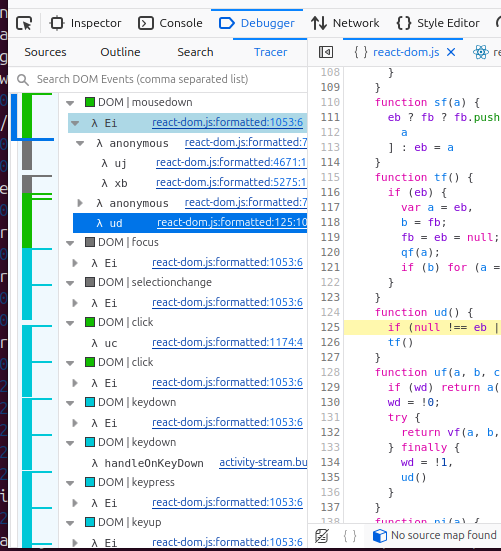Collapse the sources pane toggle icon
This screenshot has width=501, height=551.
pos(326,52)
